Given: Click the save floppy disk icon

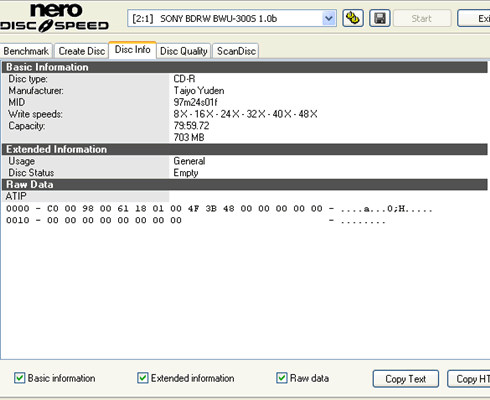Looking at the screenshot, I should coord(380,18).
